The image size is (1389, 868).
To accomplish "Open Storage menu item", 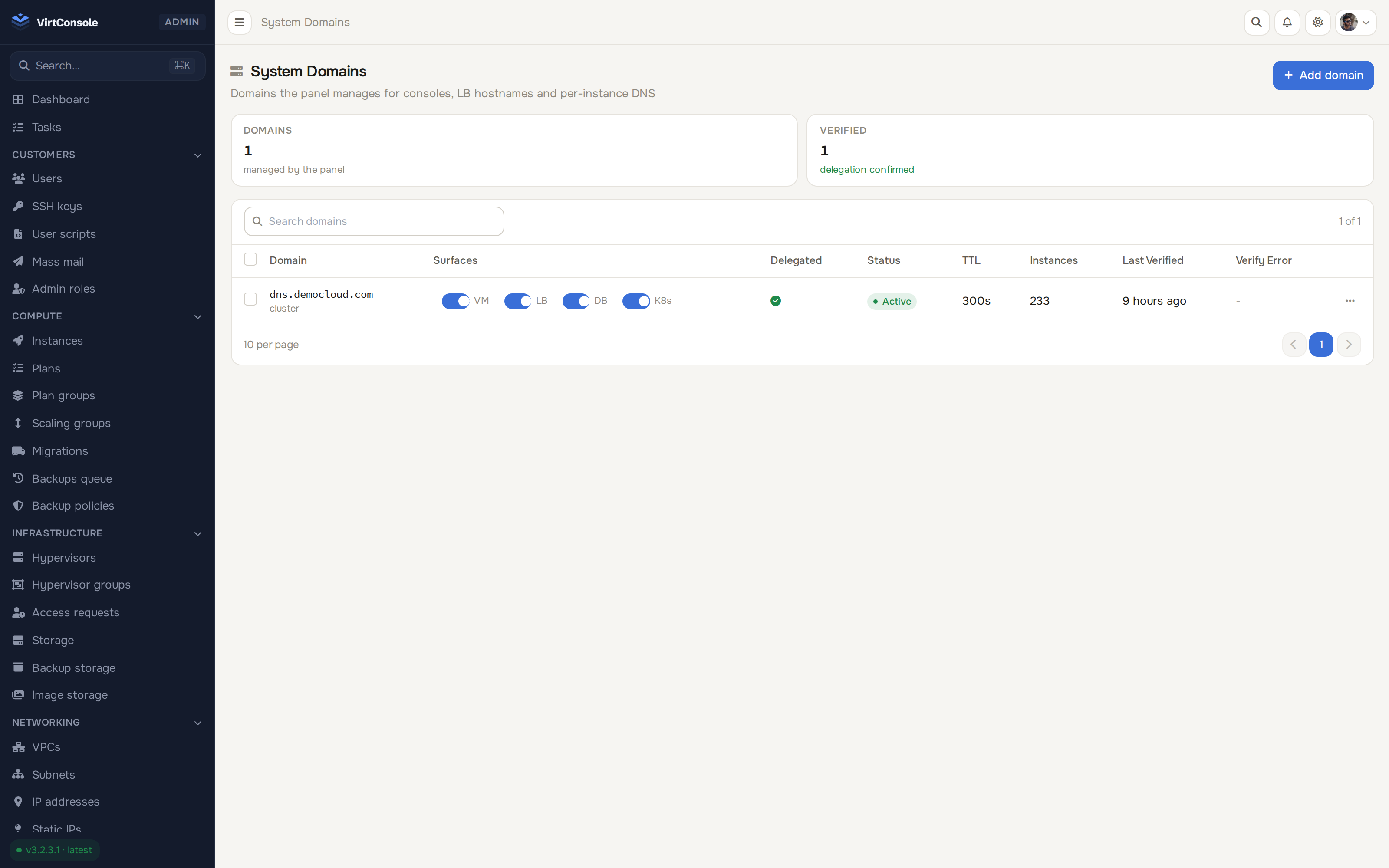I will pos(107,640).
